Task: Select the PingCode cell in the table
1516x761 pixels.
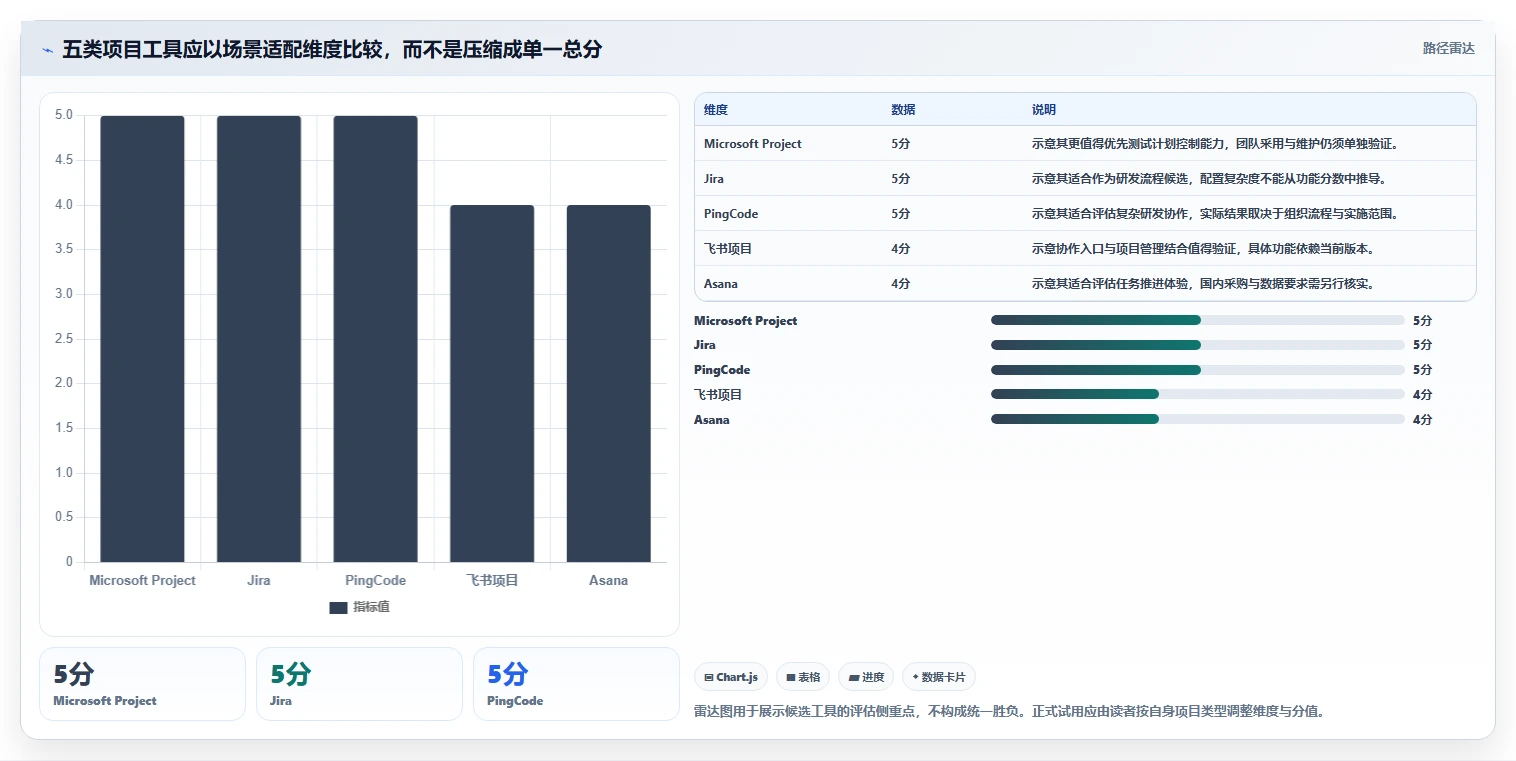Action: click(731, 214)
